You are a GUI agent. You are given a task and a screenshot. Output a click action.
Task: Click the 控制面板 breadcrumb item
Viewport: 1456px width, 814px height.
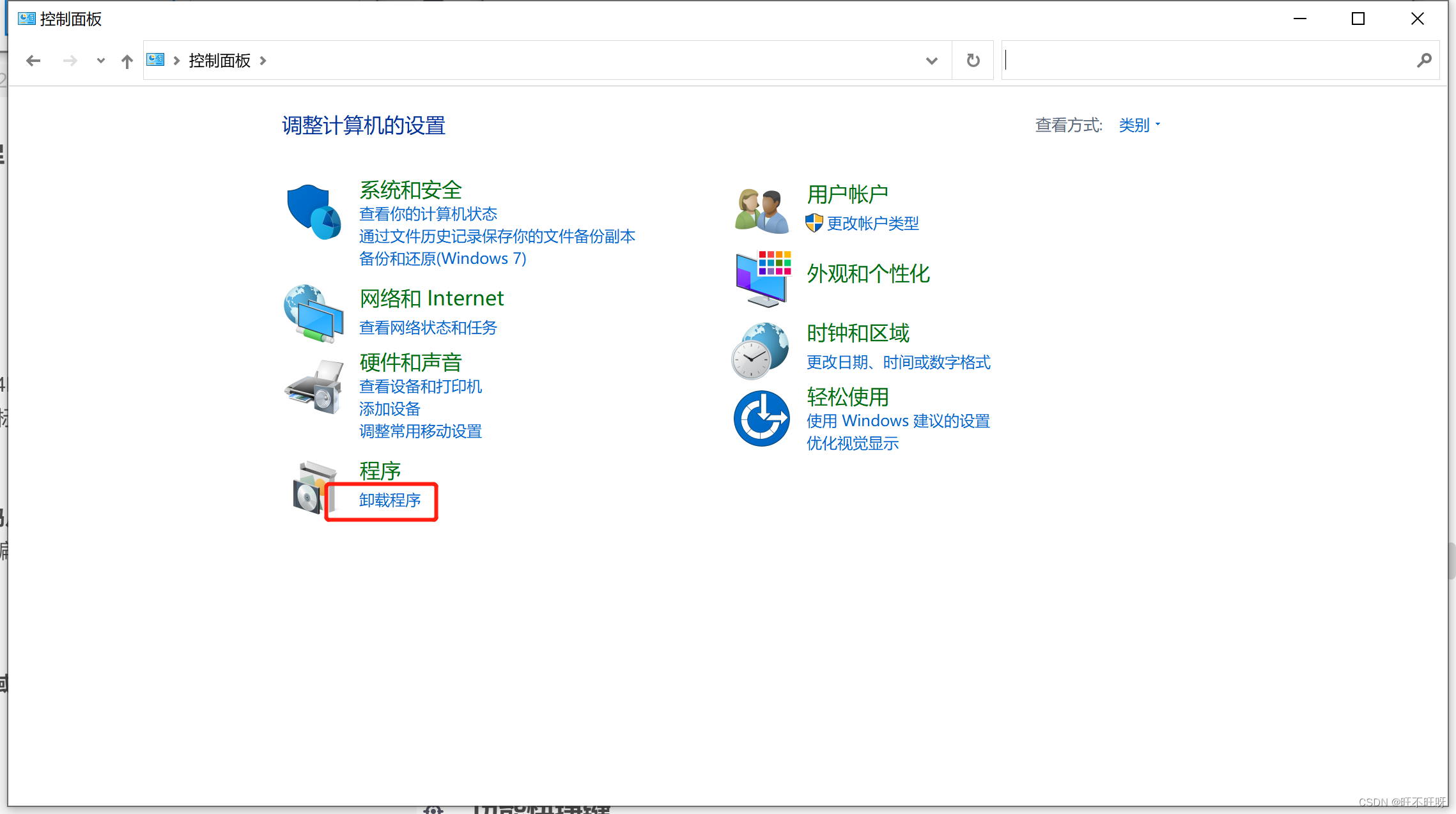click(219, 61)
